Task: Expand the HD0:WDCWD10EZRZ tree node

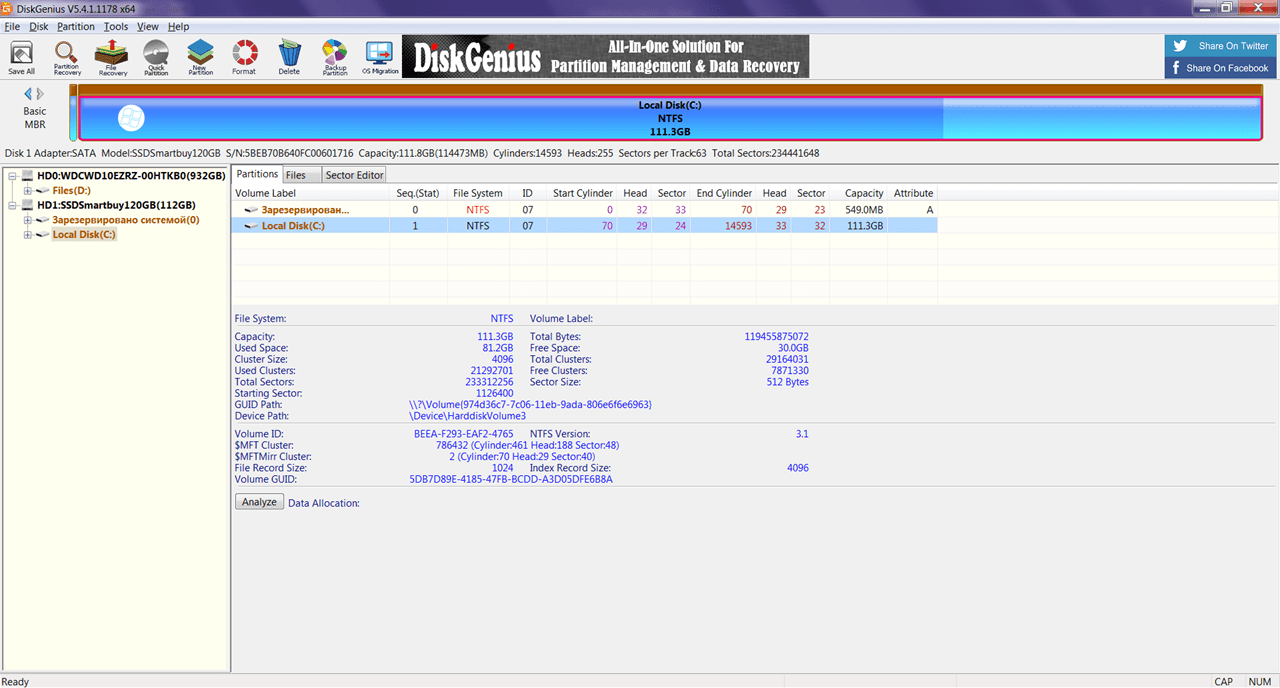Action: tap(13, 176)
